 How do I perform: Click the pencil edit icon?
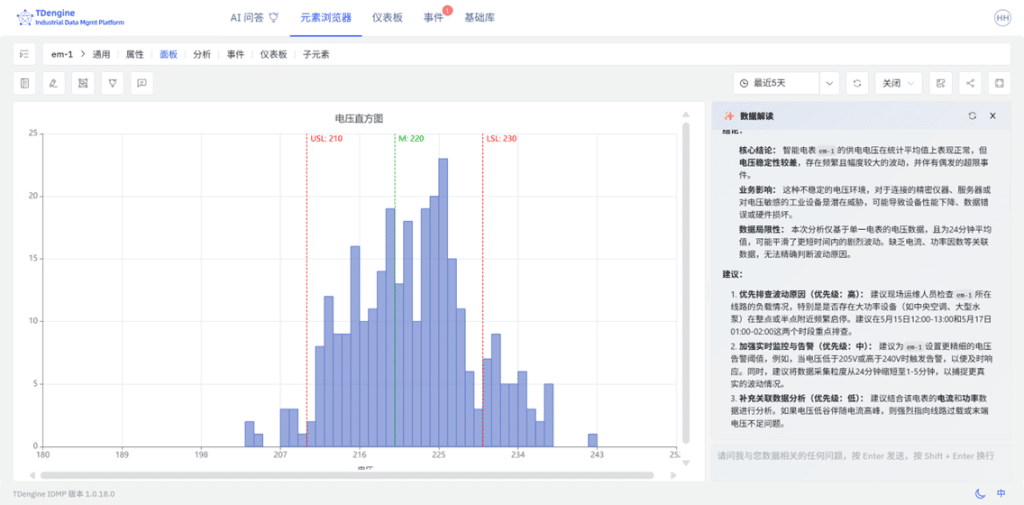[54, 83]
